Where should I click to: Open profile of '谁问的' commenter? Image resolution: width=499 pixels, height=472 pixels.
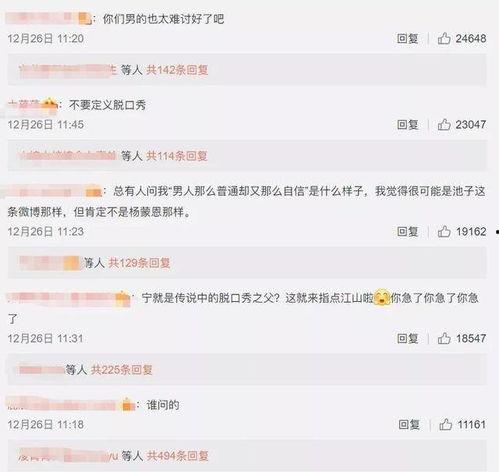pyautogui.click(x=71, y=405)
